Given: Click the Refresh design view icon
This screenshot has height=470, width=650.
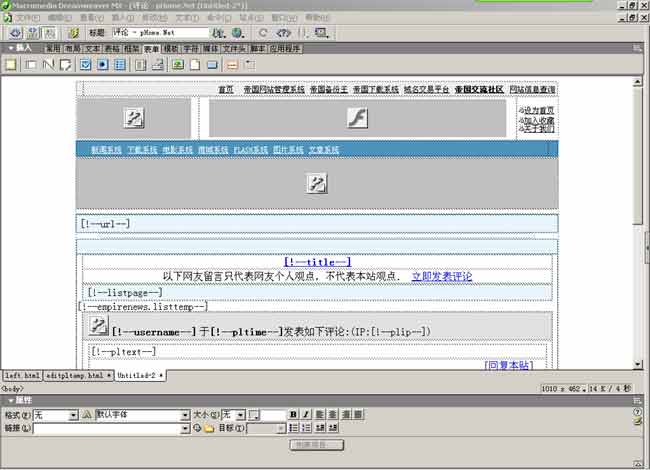Looking at the screenshot, I should click(263, 33).
